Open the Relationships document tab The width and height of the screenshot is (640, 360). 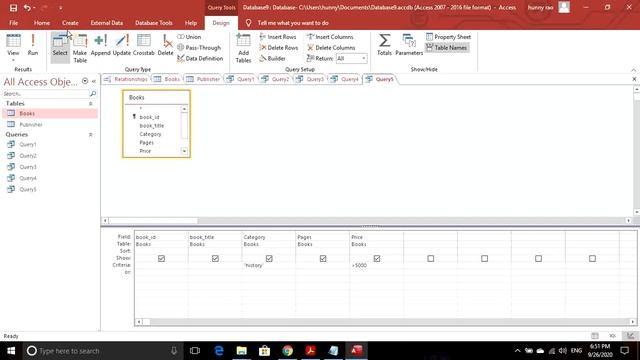(x=126, y=79)
